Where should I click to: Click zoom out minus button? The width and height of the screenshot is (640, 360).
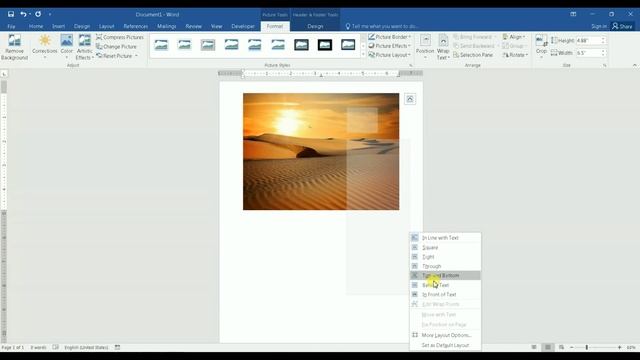(x=572, y=347)
